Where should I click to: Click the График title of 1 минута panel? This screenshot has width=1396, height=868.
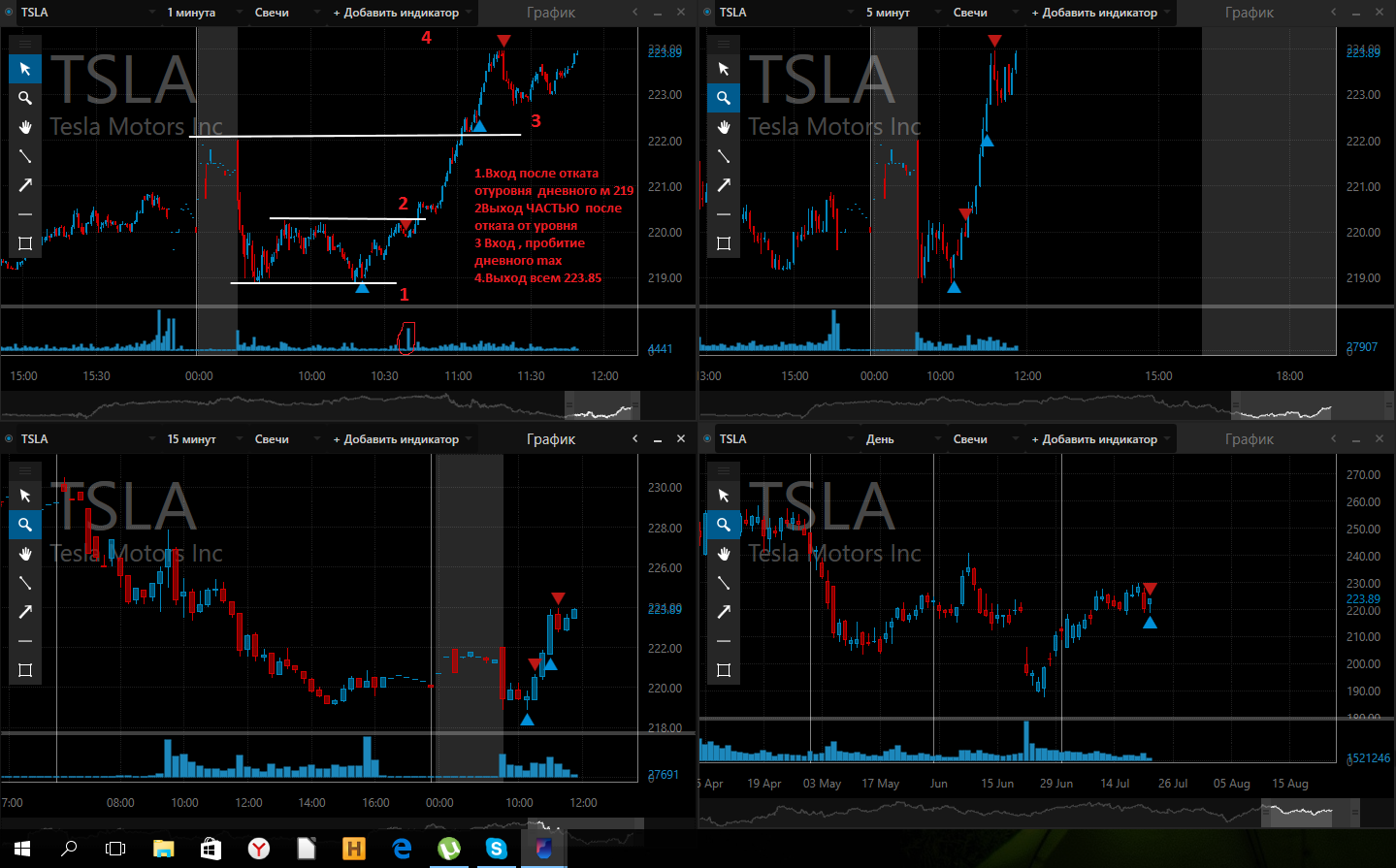[551, 13]
